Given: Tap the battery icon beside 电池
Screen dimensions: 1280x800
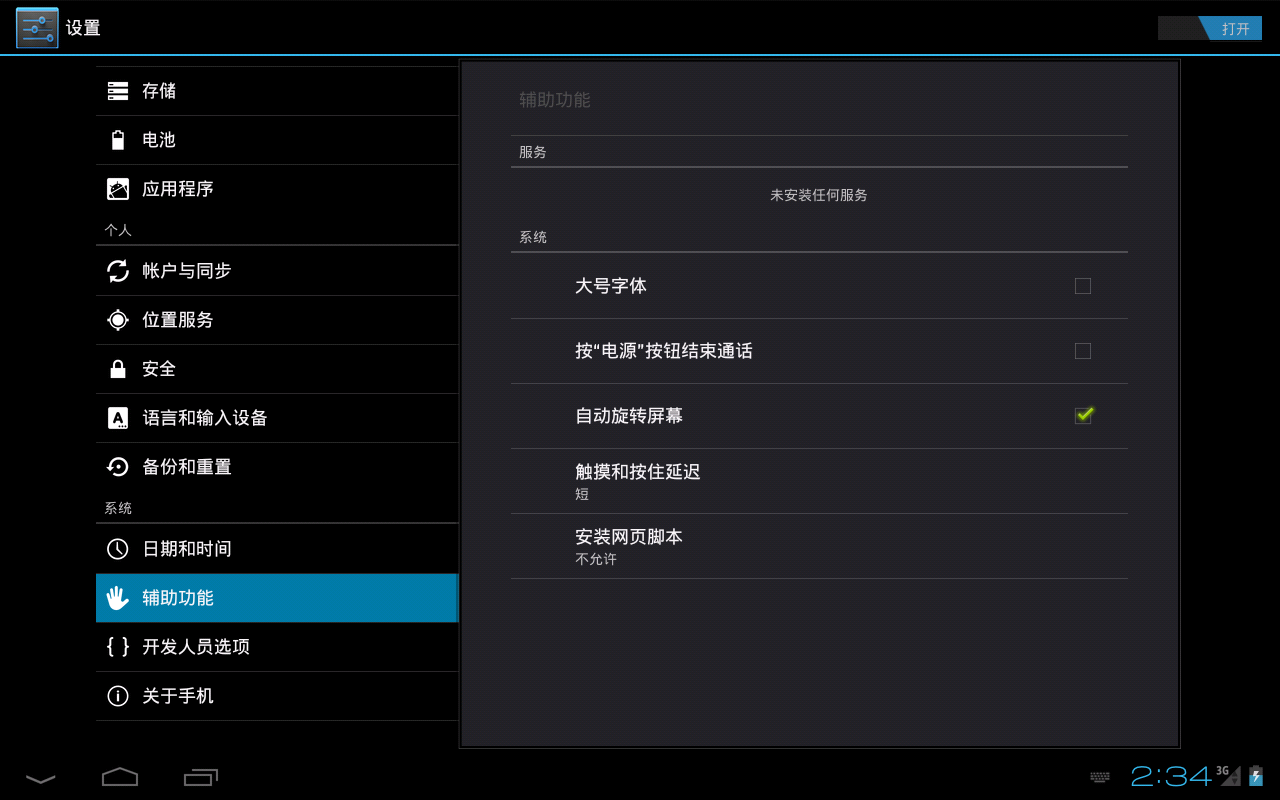Looking at the screenshot, I should tap(118, 140).
